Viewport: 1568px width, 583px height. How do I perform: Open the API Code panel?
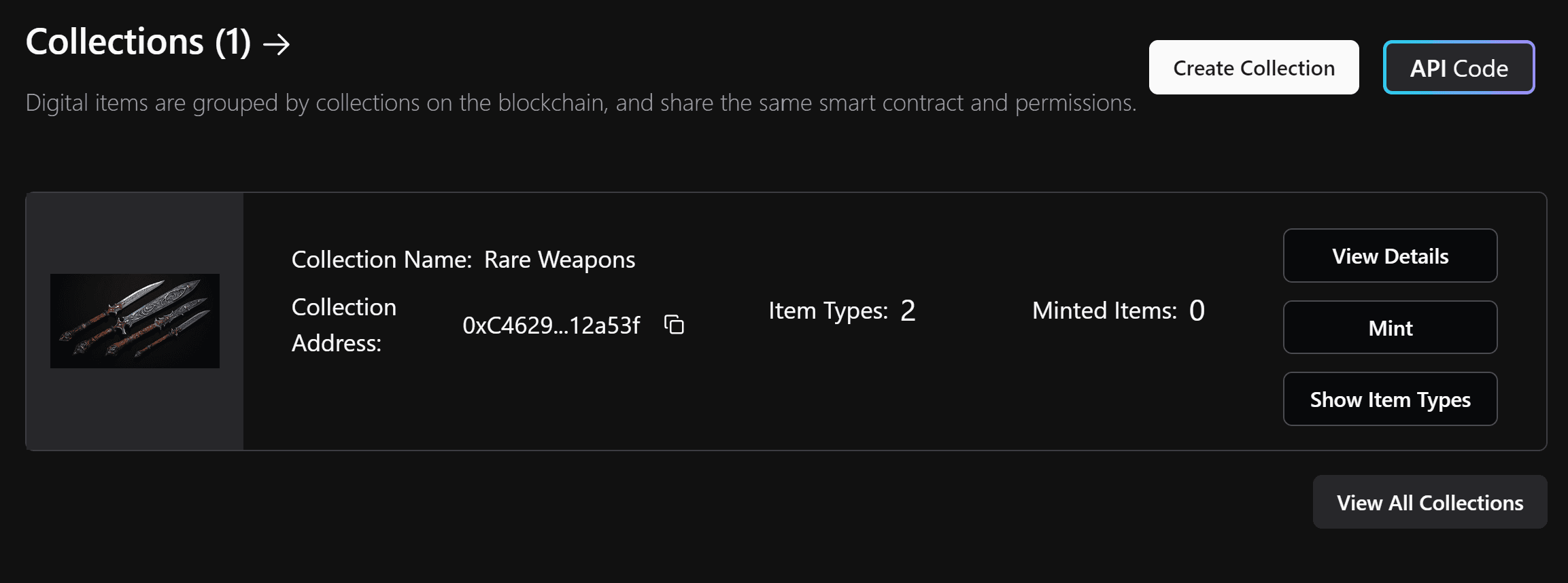[x=1459, y=68]
